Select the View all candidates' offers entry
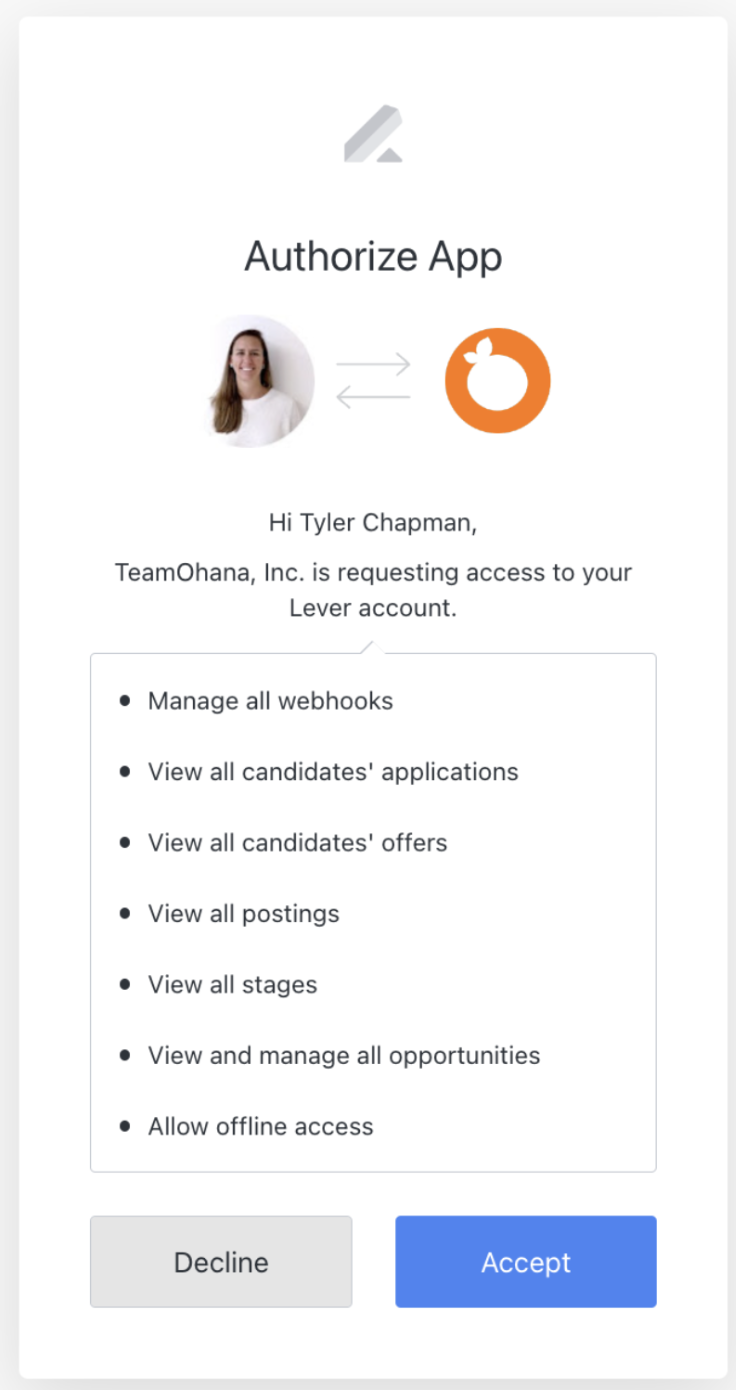Viewport: 736px width, 1390px height. click(x=297, y=843)
